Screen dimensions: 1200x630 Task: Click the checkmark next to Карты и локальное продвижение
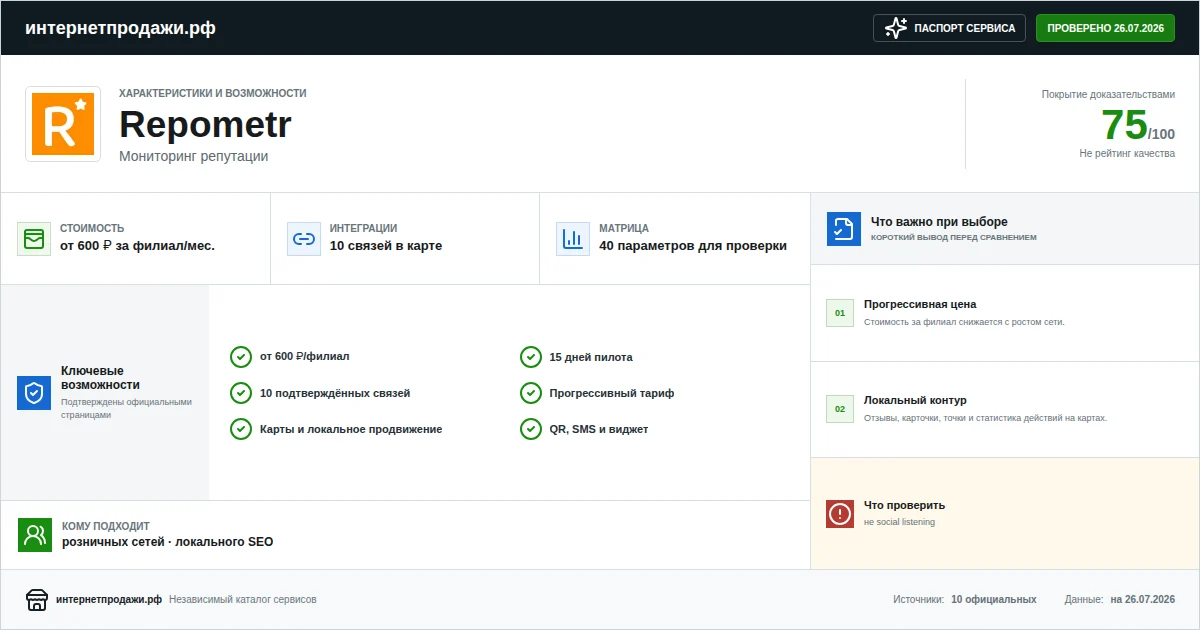pyautogui.click(x=241, y=429)
